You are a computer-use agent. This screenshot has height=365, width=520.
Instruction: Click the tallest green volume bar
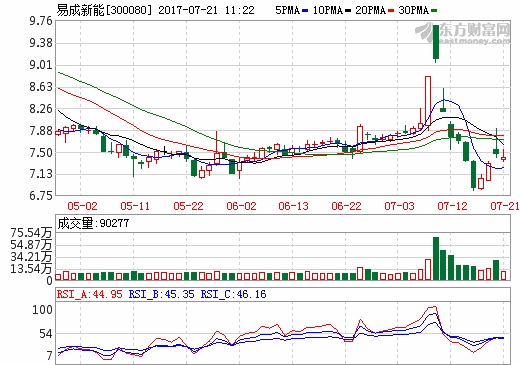click(436, 258)
